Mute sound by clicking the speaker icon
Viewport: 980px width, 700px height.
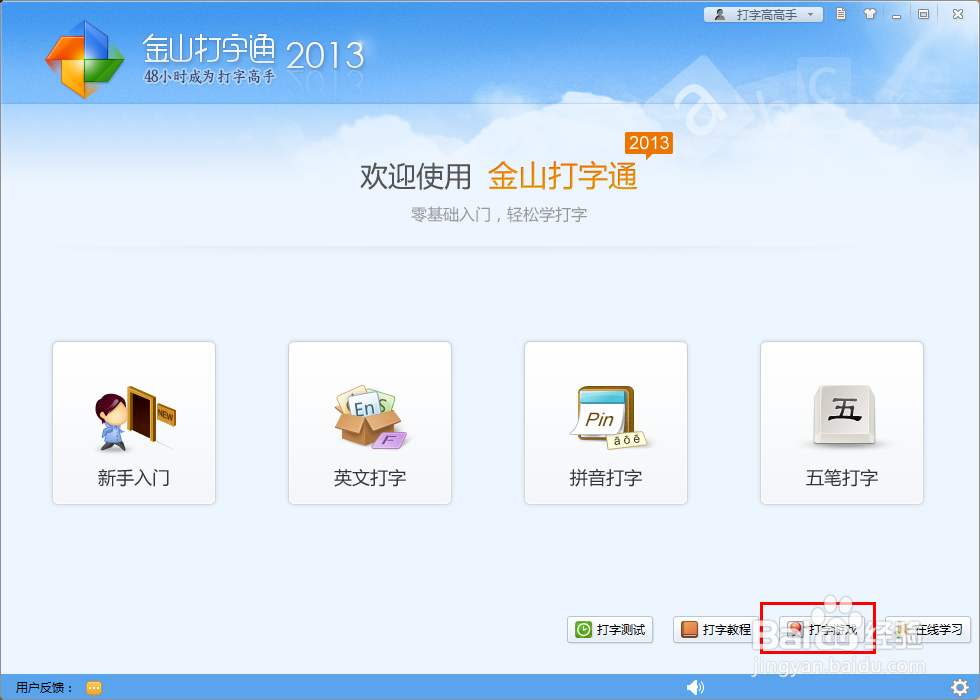696,687
